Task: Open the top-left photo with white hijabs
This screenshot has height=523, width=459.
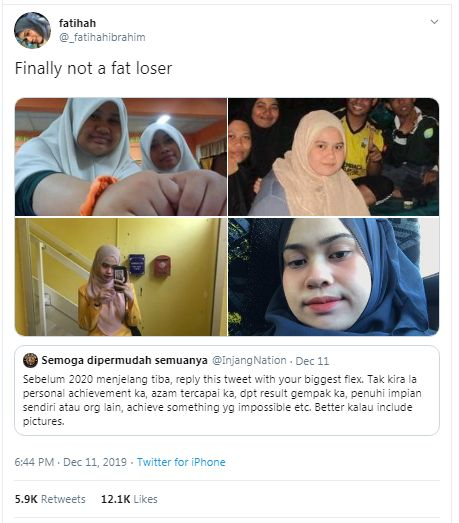Action: pyautogui.click(x=121, y=157)
